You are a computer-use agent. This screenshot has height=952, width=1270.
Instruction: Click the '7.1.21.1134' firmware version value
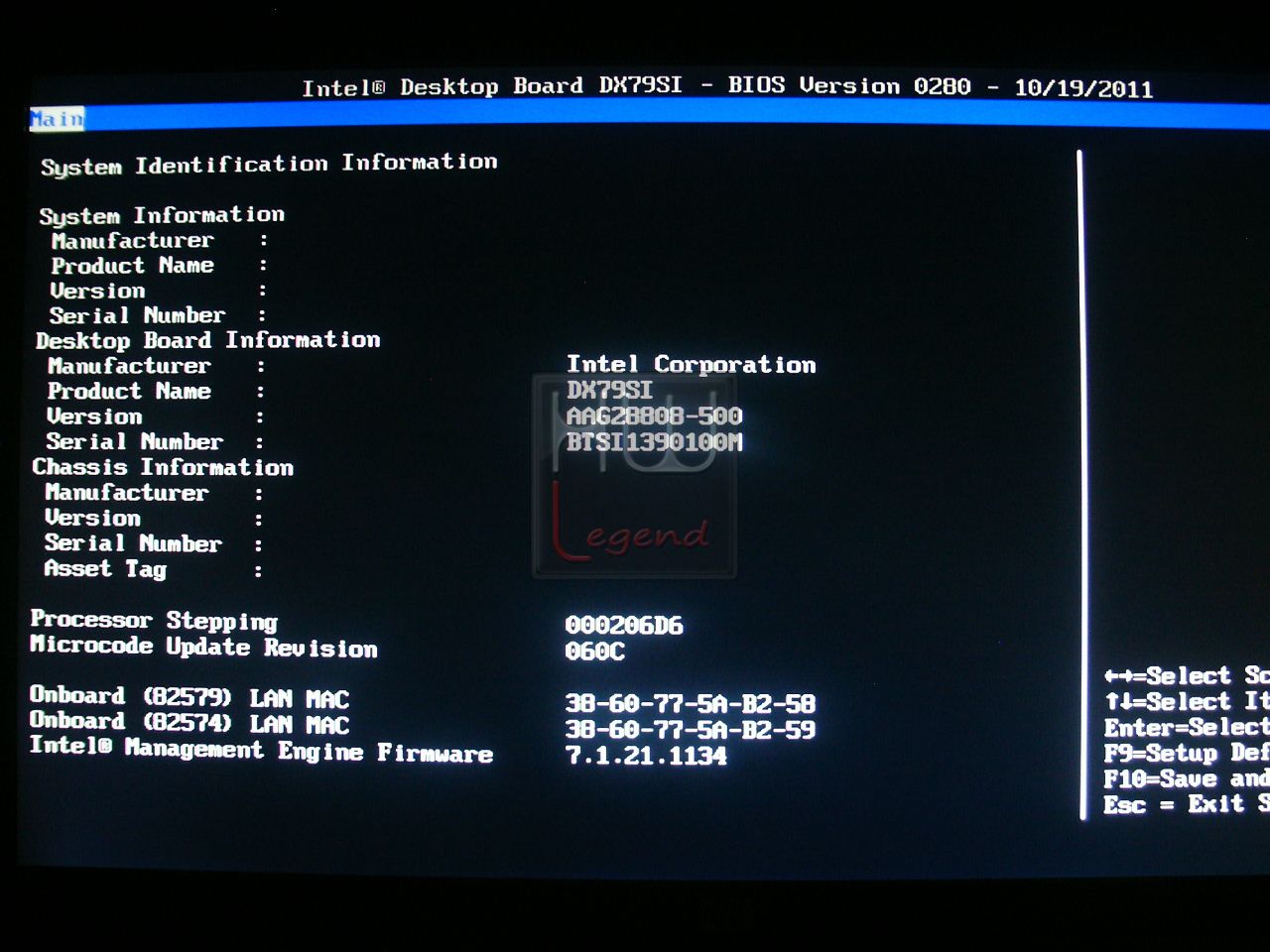646,756
